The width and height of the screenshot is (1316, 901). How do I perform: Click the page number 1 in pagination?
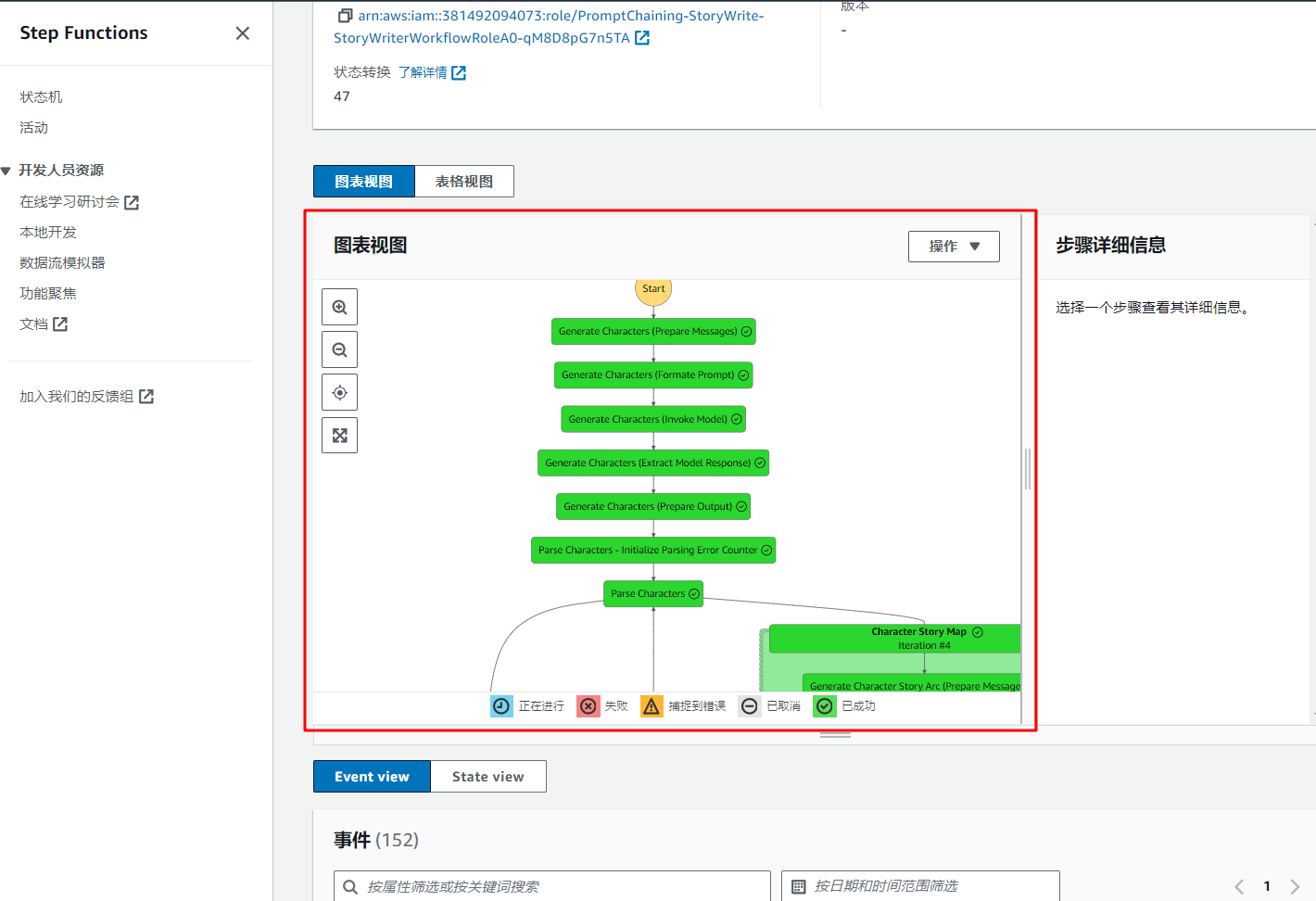point(1267,886)
